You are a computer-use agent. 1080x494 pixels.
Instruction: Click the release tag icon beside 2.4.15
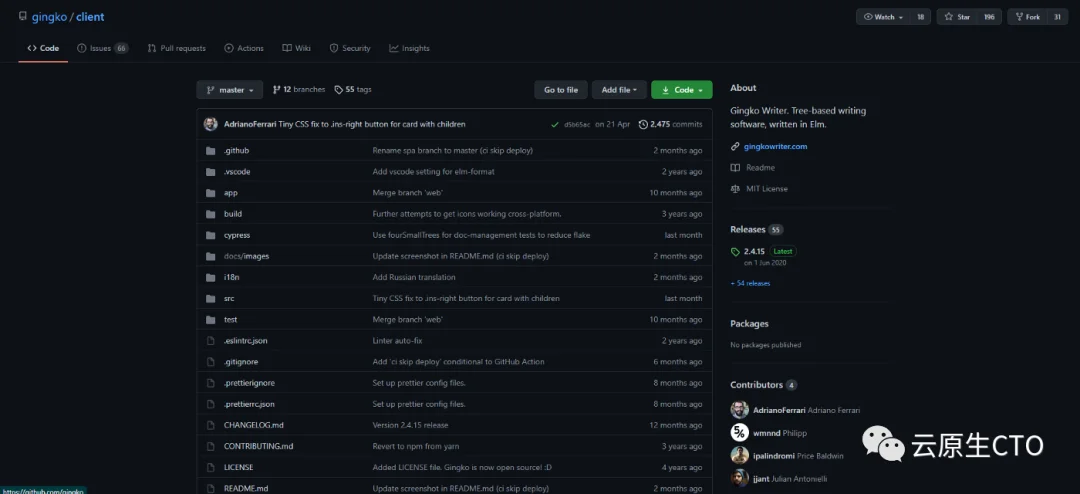click(x=736, y=251)
